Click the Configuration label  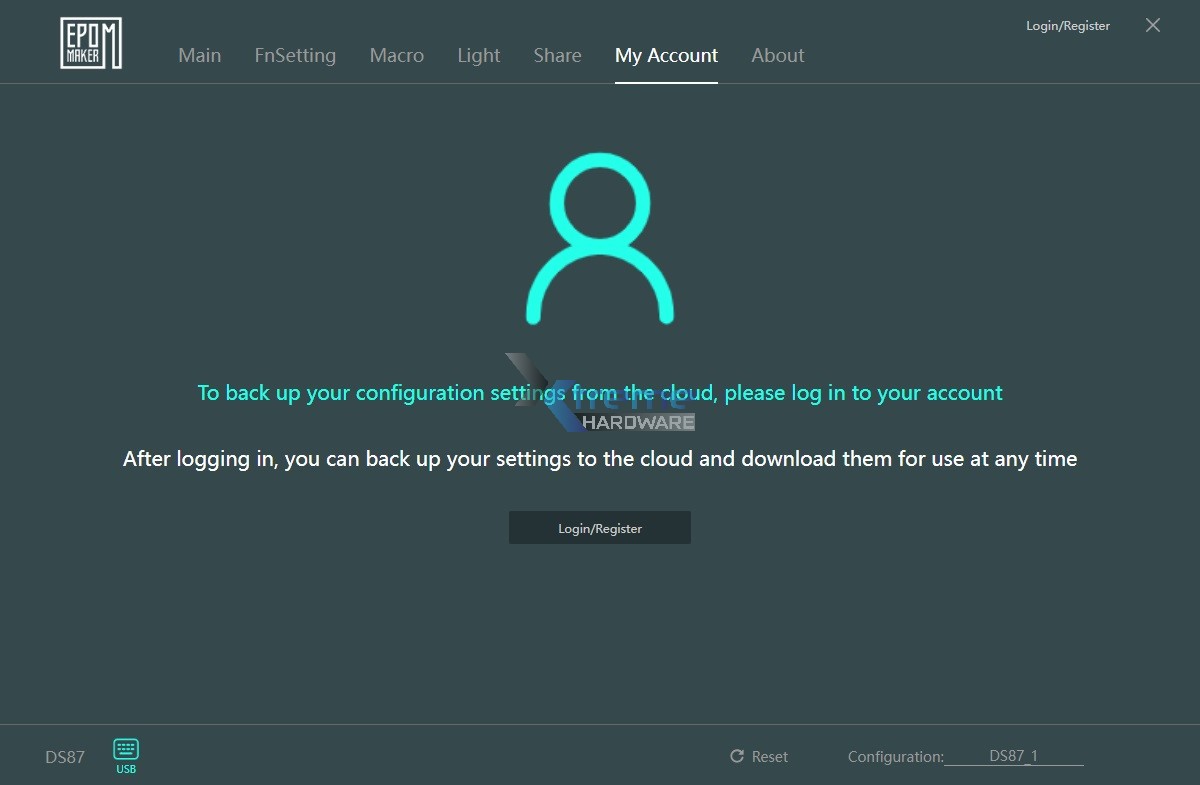[895, 757]
